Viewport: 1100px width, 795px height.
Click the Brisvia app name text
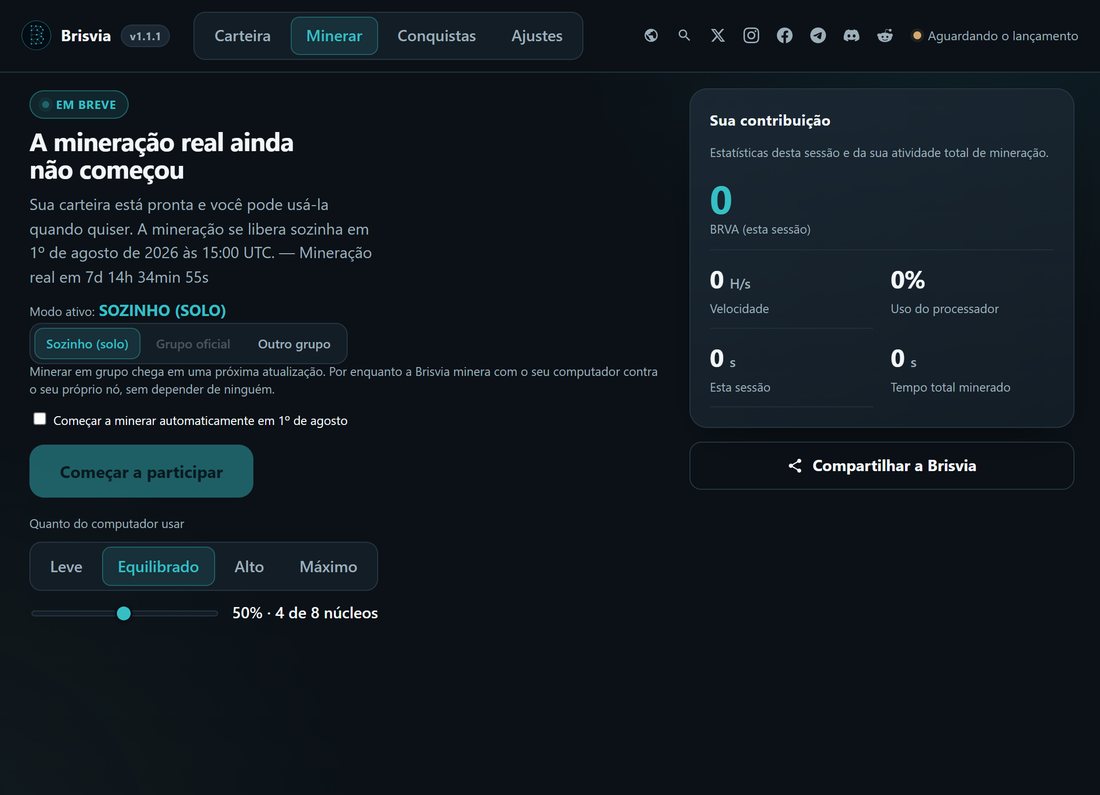pyautogui.click(x=86, y=36)
